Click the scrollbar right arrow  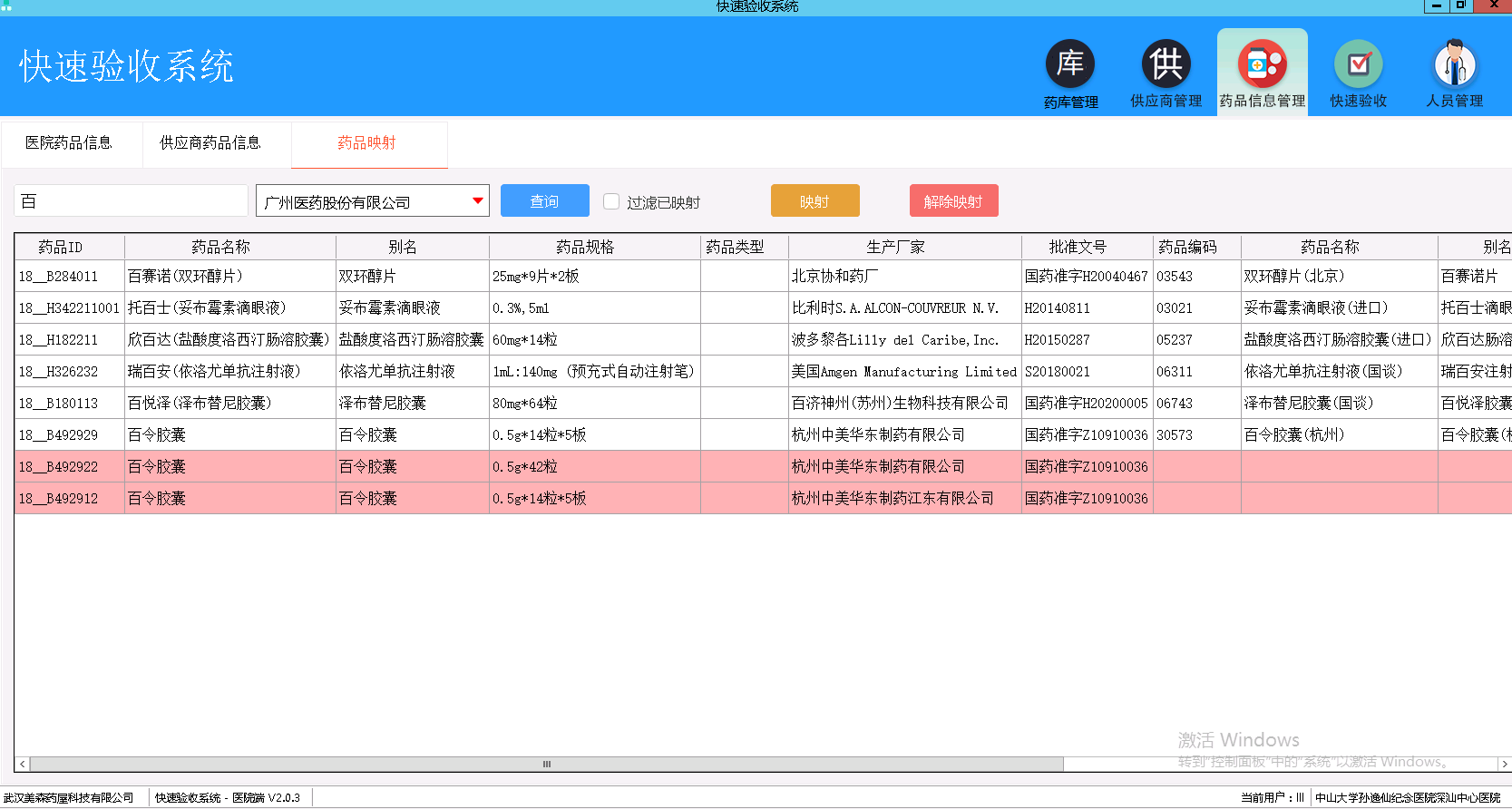pyautogui.click(x=1504, y=764)
